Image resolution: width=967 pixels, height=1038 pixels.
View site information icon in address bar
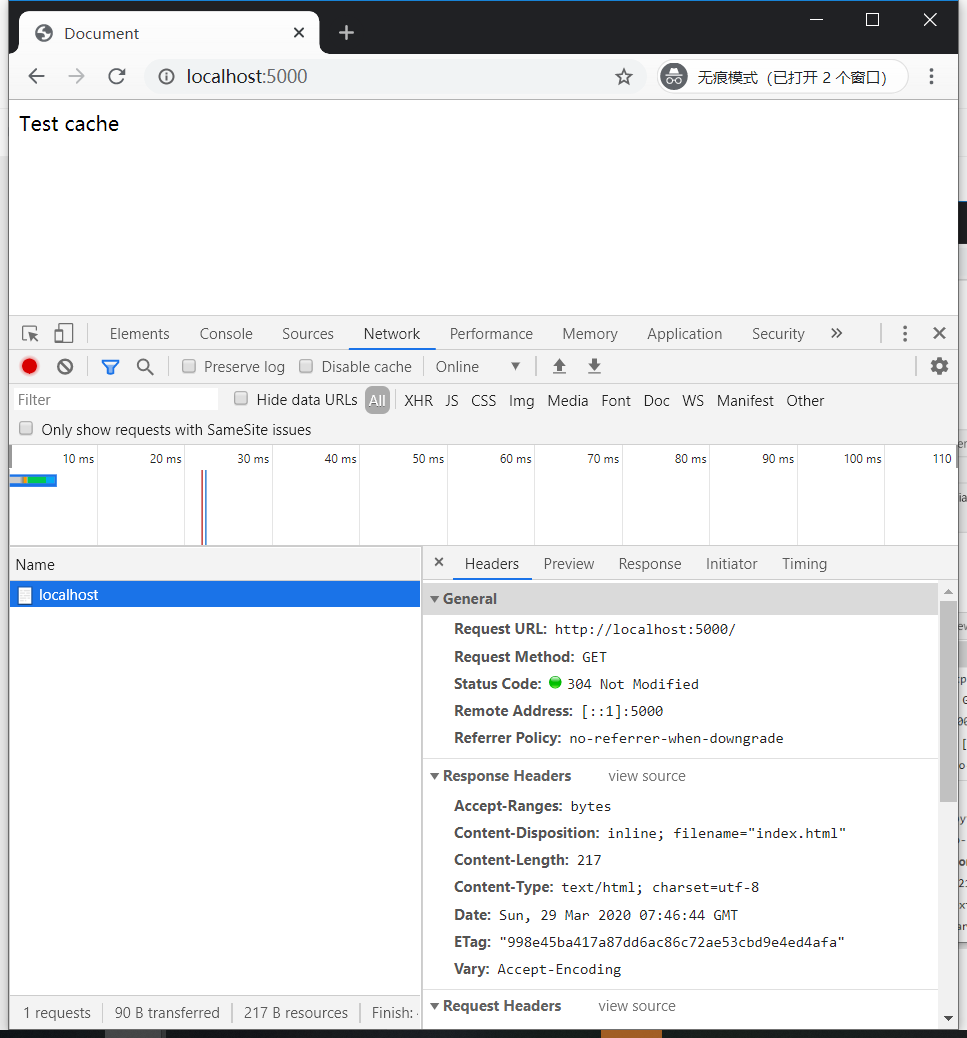tap(166, 77)
